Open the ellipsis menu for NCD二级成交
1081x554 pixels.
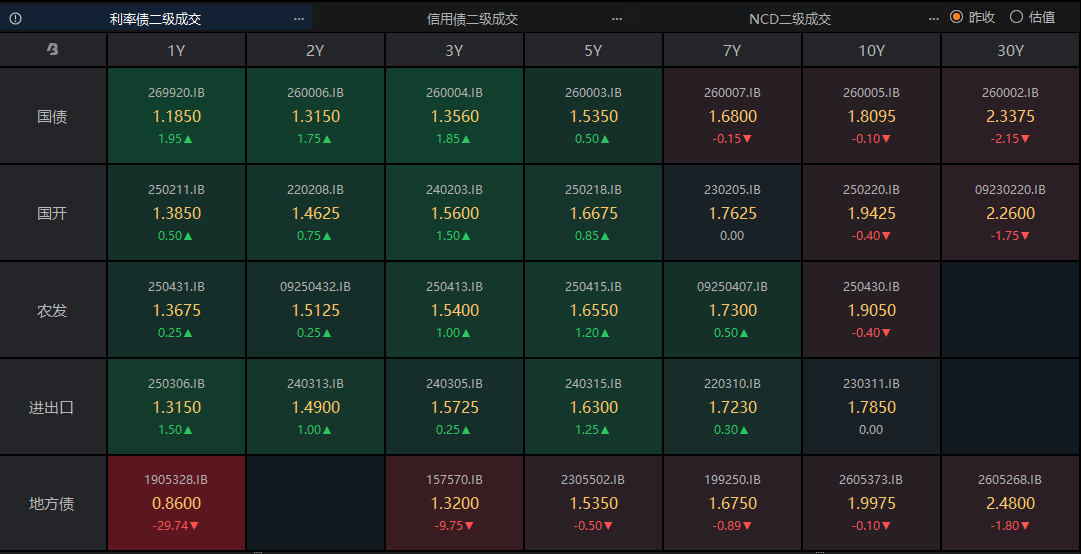933,19
